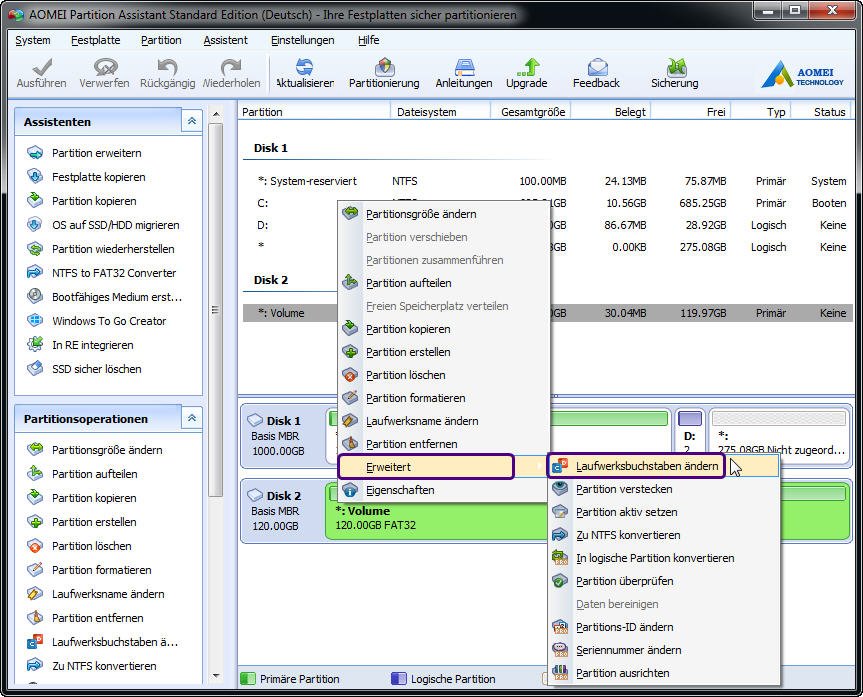Open the Partition menu in the menu bar
Screen dimensions: 863x697
point(161,40)
